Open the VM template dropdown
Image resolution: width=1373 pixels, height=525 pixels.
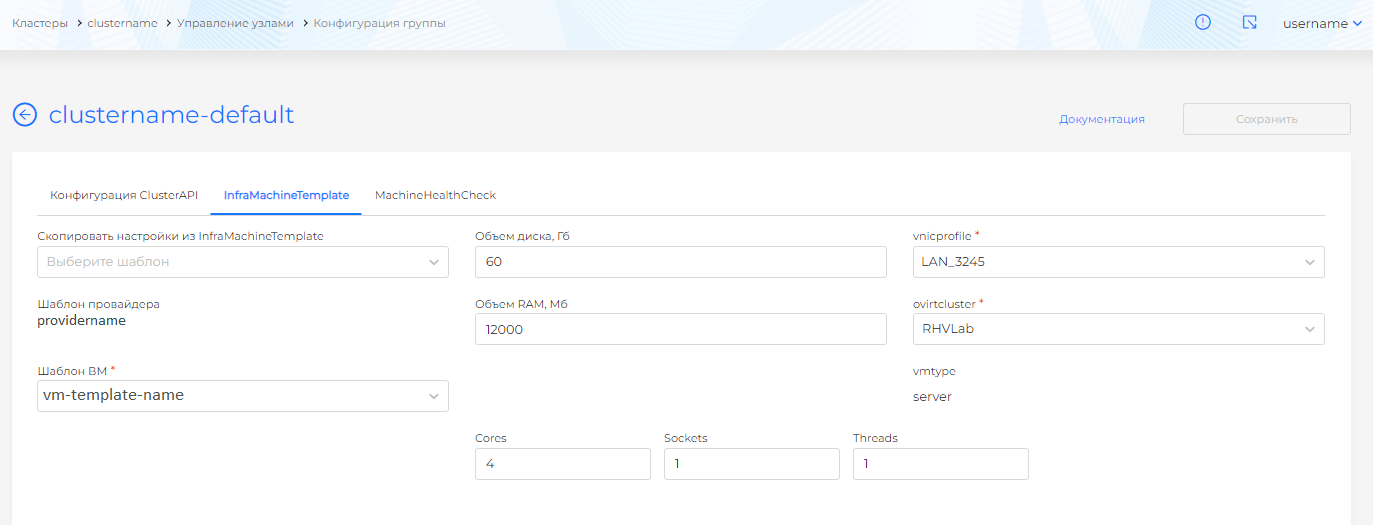click(x=242, y=396)
